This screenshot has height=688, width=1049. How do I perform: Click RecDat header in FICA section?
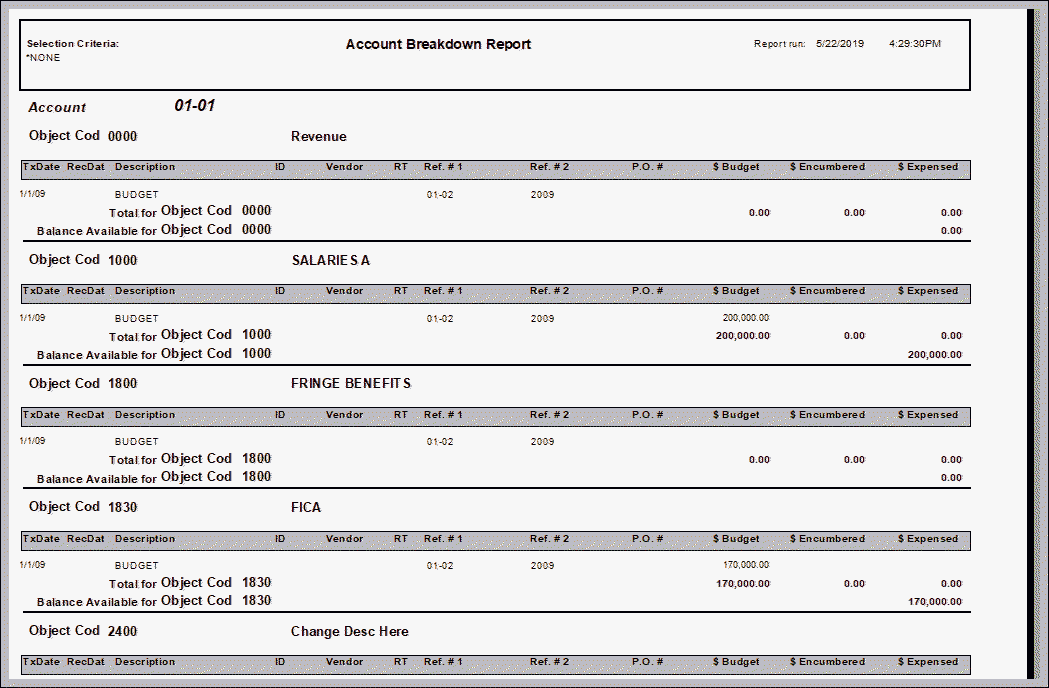click(86, 539)
